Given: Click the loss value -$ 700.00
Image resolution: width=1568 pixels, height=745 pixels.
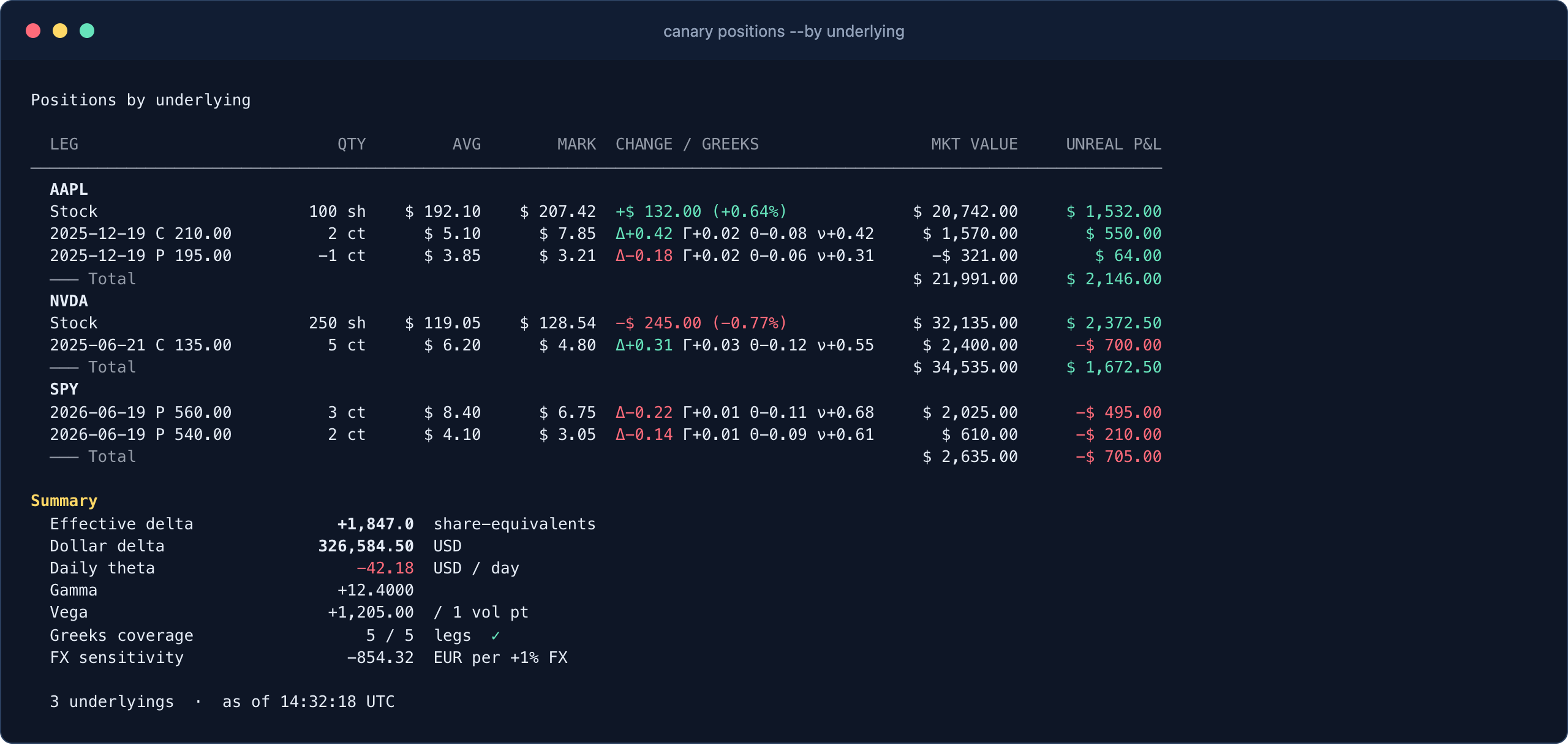Looking at the screenshot, I should tap(1118, 345).
